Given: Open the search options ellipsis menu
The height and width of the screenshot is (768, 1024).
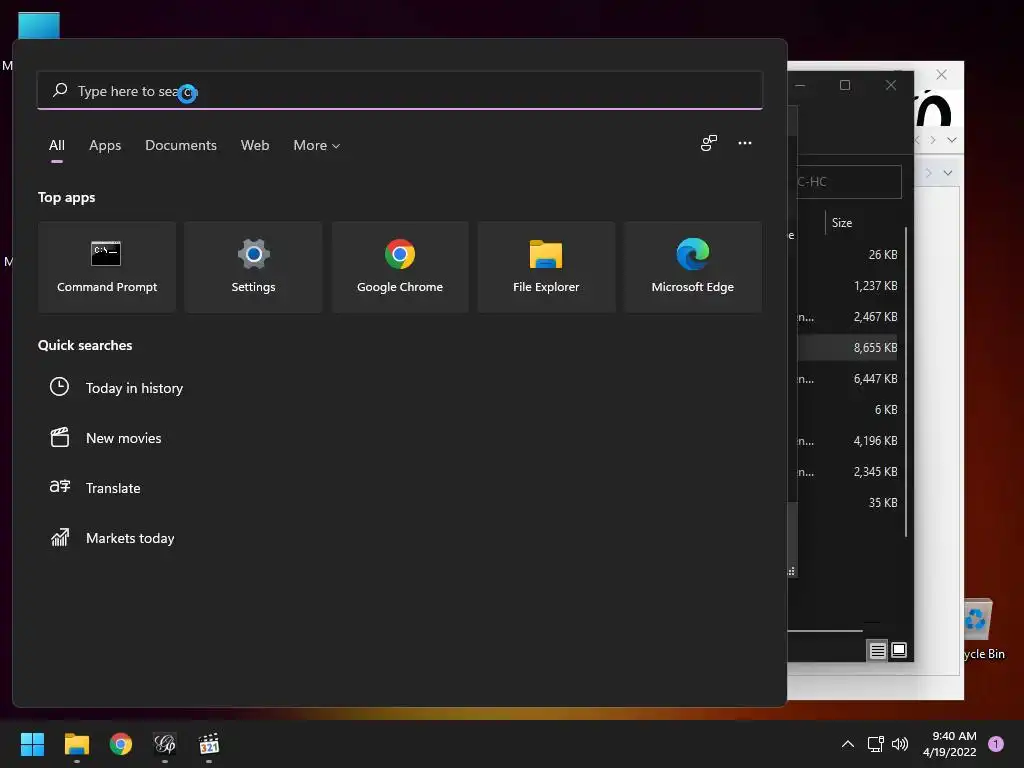Looking at the screenshot, I should (744, 143).
